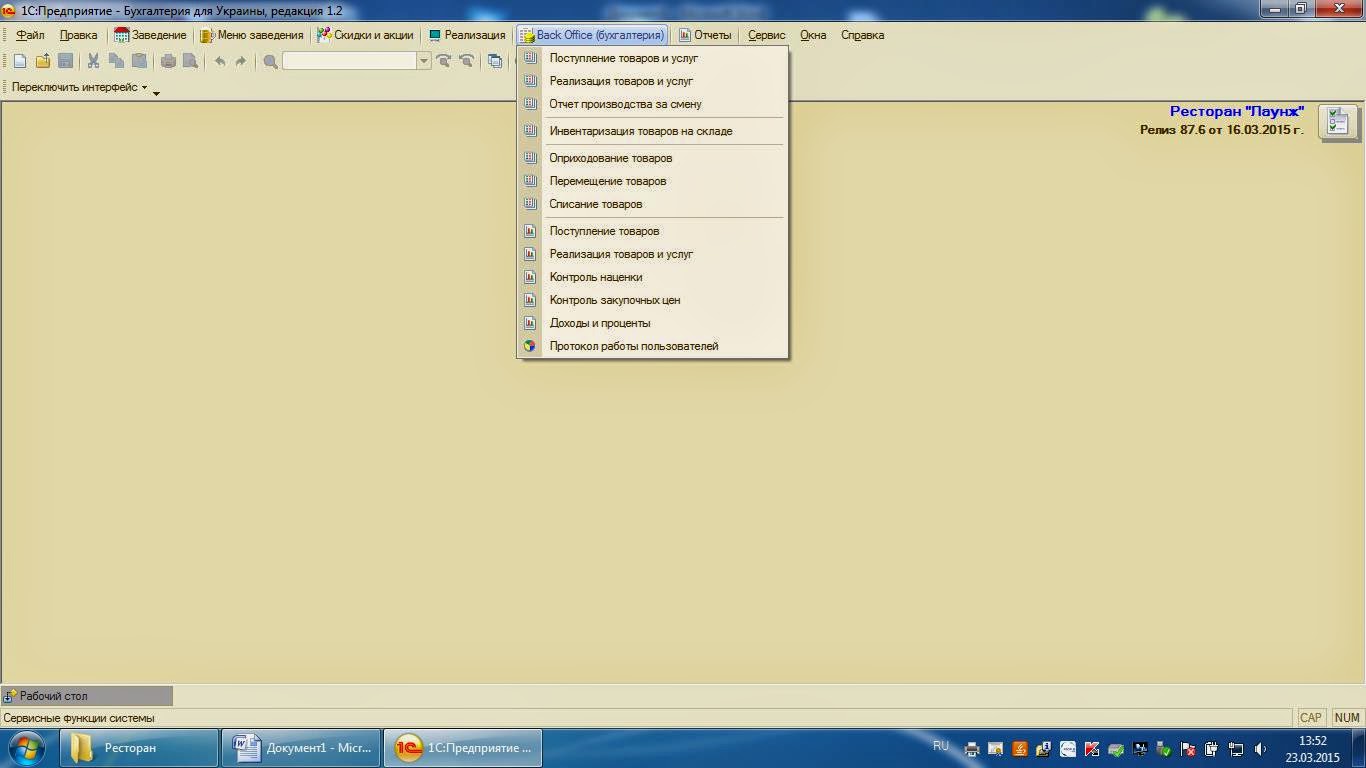Click the Windows Start button
The height and width of the screenshot is (768, 1366).
[27, 748]
